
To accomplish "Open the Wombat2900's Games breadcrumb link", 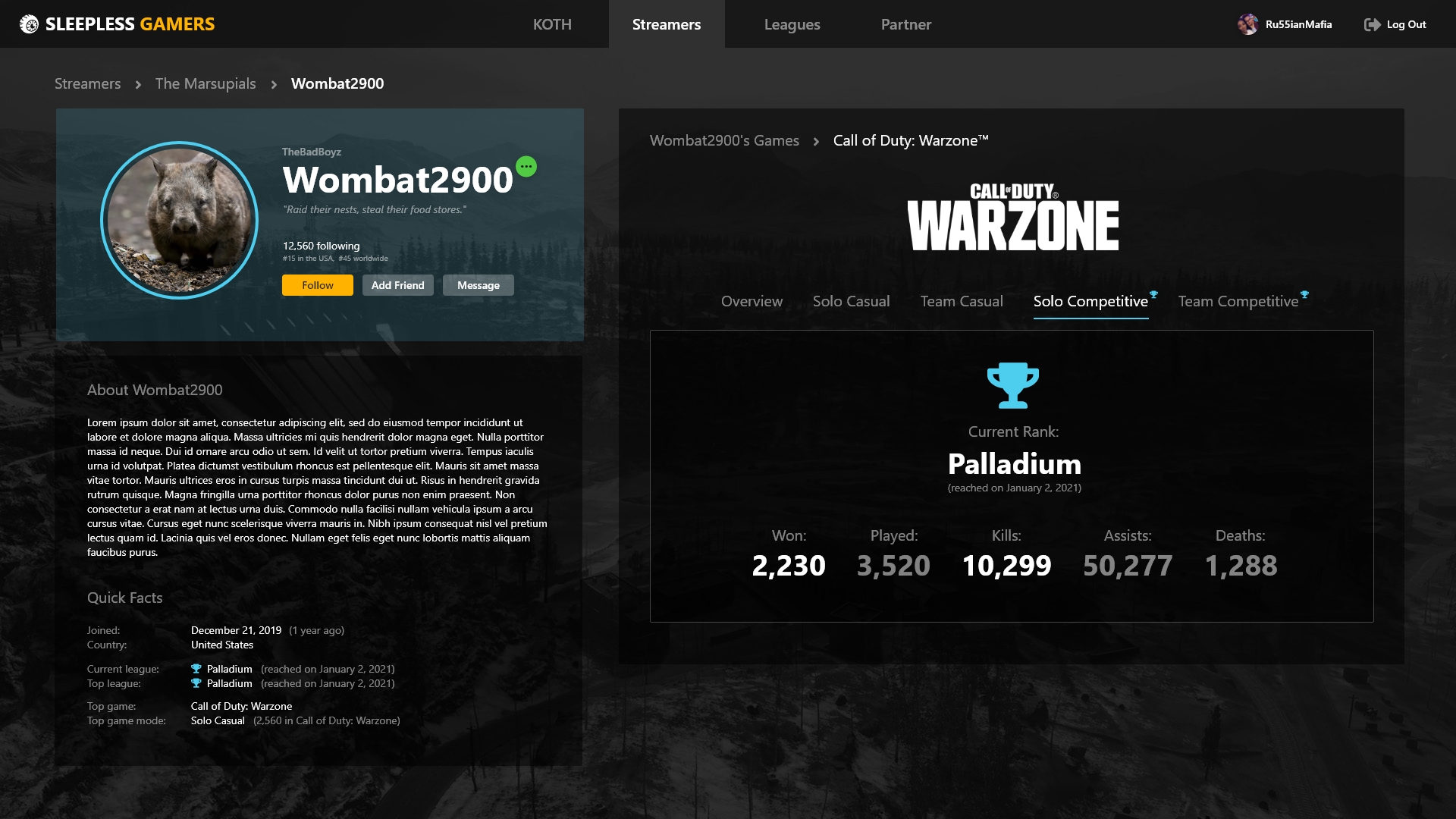I will click(724, 140).
